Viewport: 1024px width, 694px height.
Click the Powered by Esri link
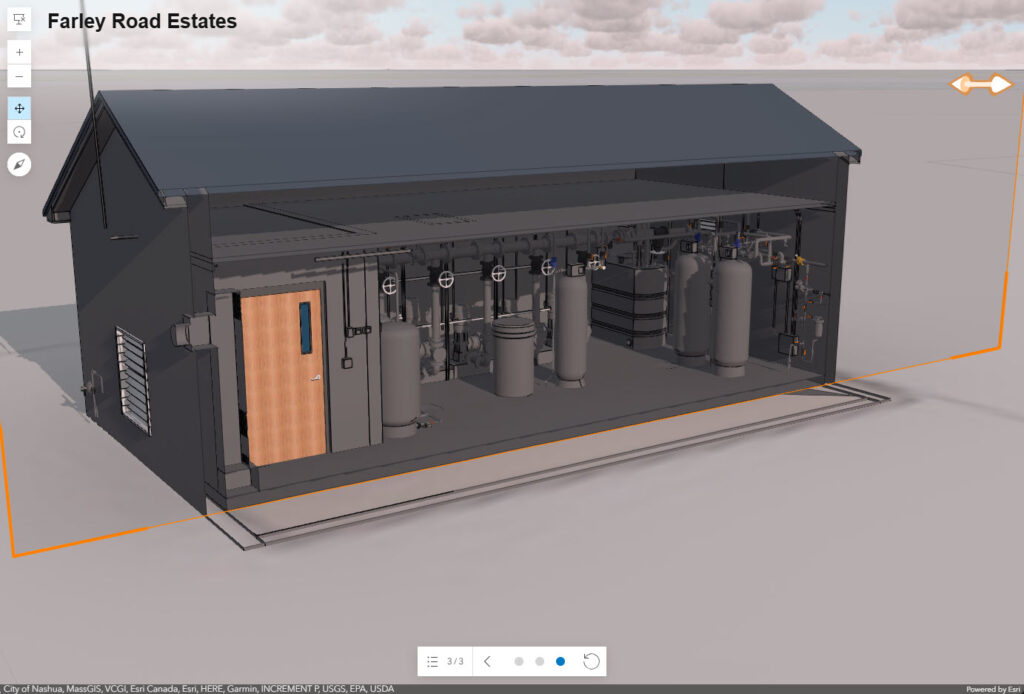coord(995,689)
